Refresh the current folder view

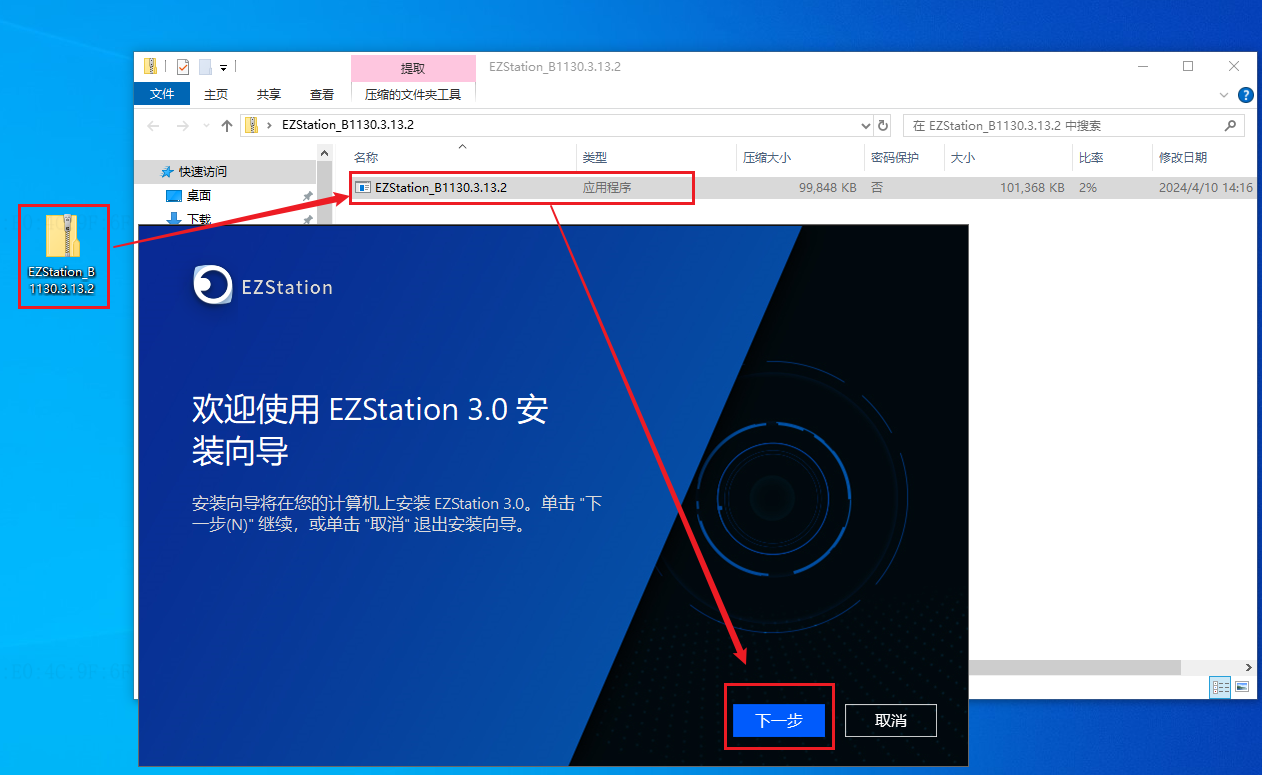(x=882, y=125)
